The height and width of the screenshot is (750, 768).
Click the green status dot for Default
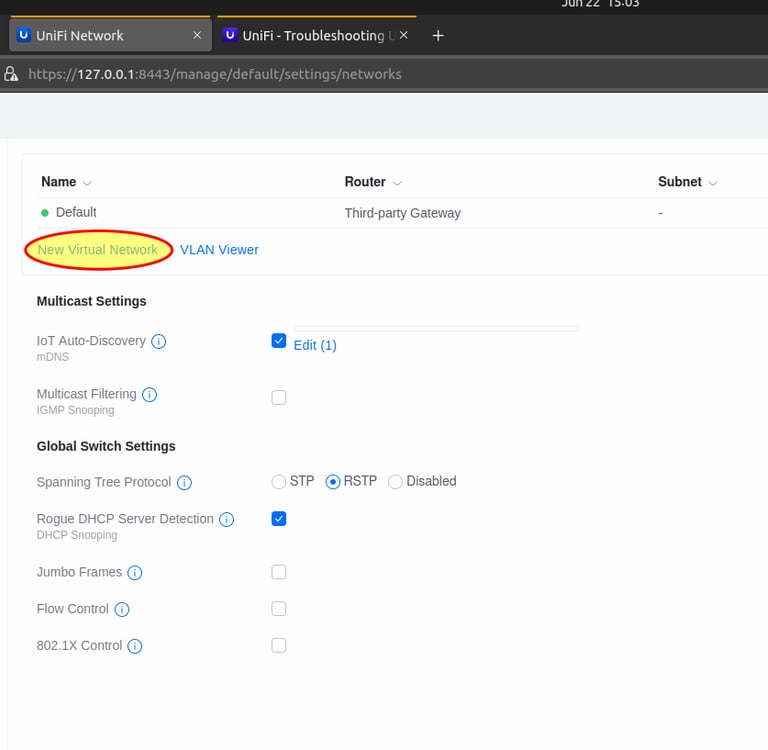click(x=45, y=213)
